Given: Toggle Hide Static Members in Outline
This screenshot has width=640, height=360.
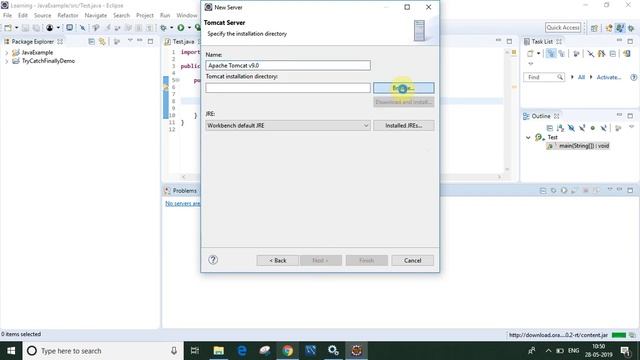Looking at the screenshot, I should pyautogui.click(x=582, y=128).
